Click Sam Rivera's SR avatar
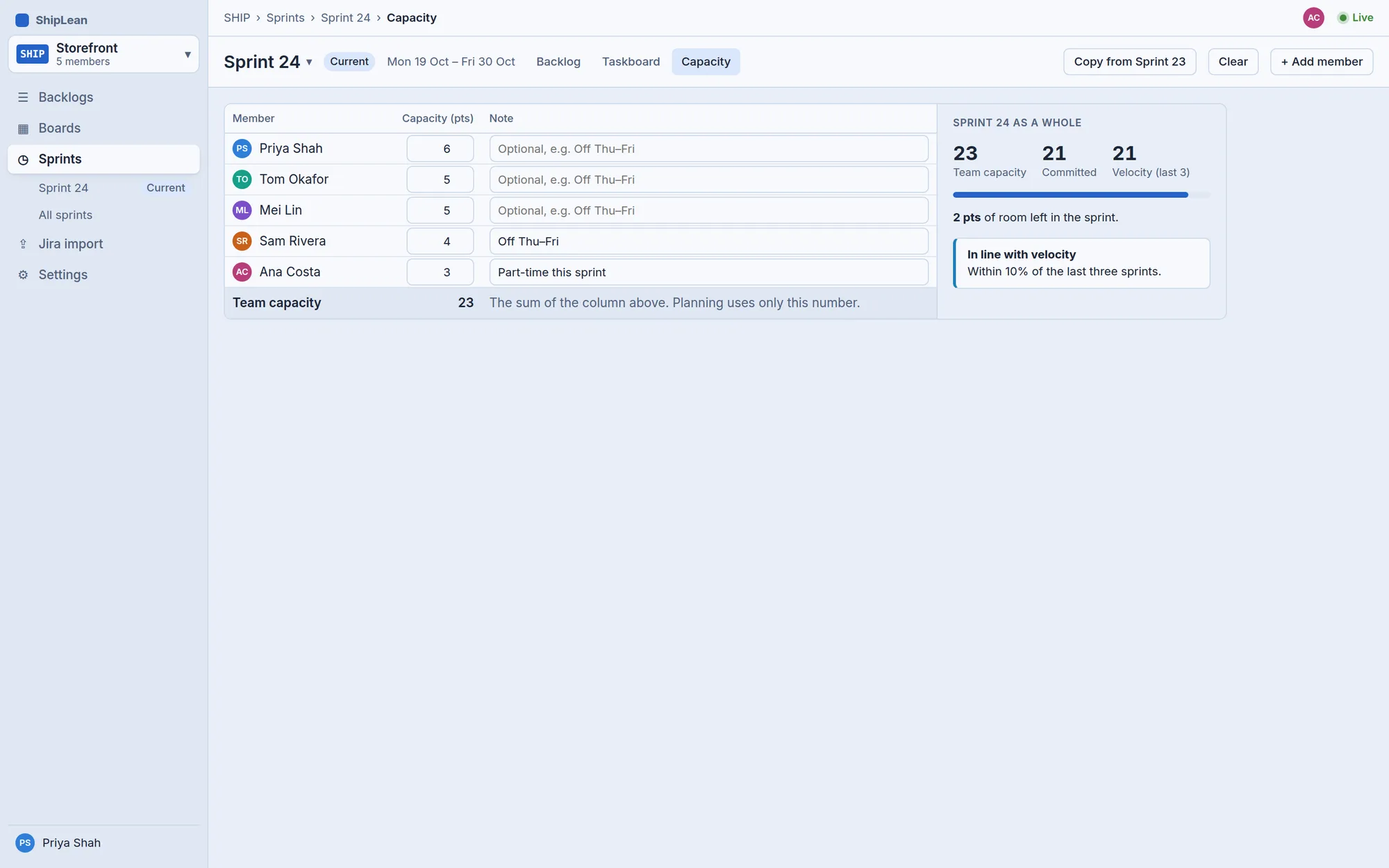 tap(242, 241)
